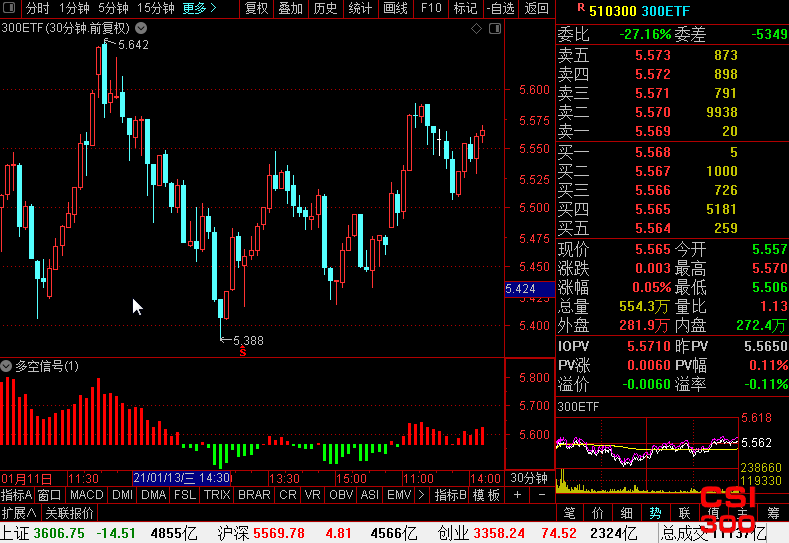Zoom in chart with + button
This screenshot has height=543, width=789.
[517, 495]
